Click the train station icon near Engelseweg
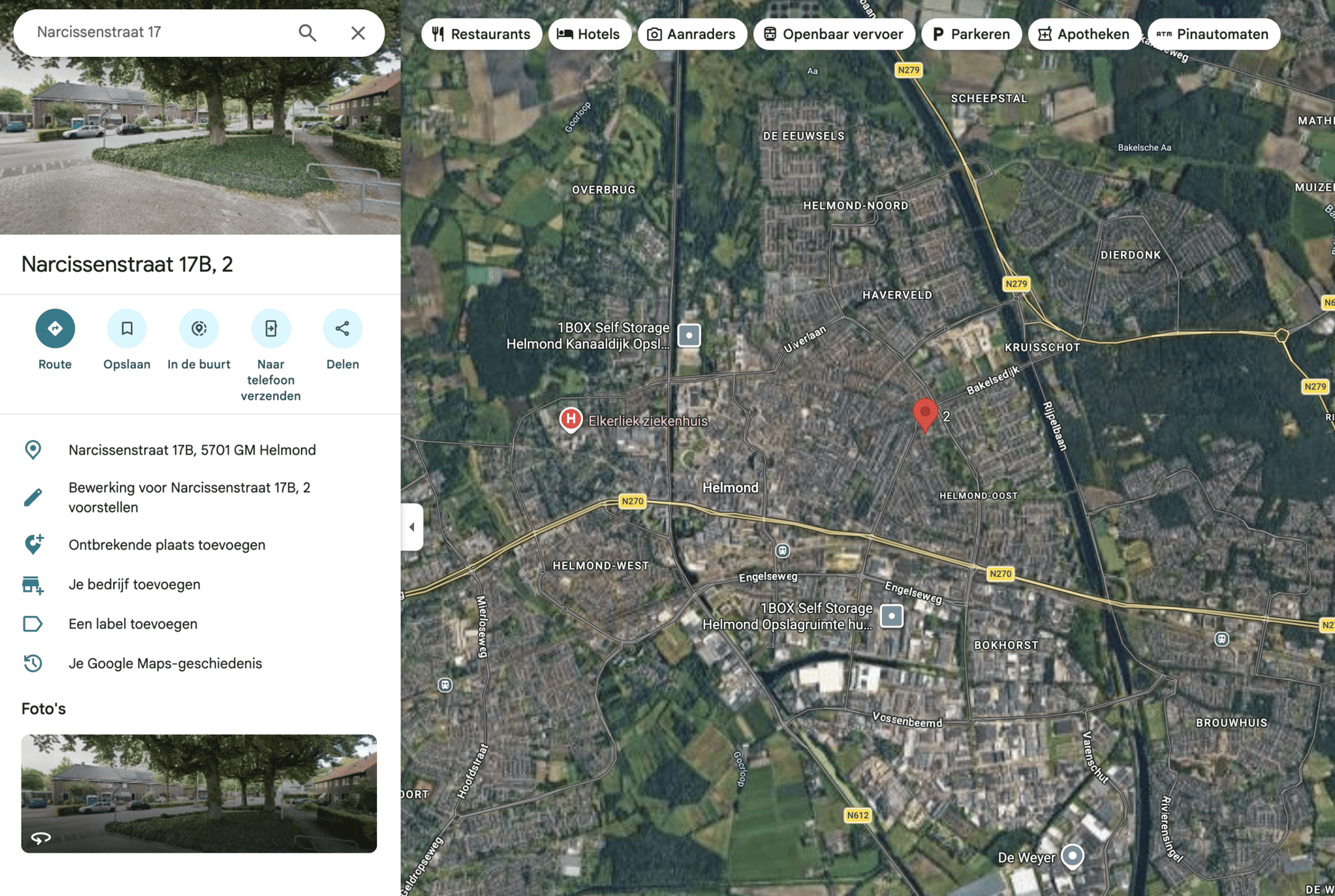 782,551
